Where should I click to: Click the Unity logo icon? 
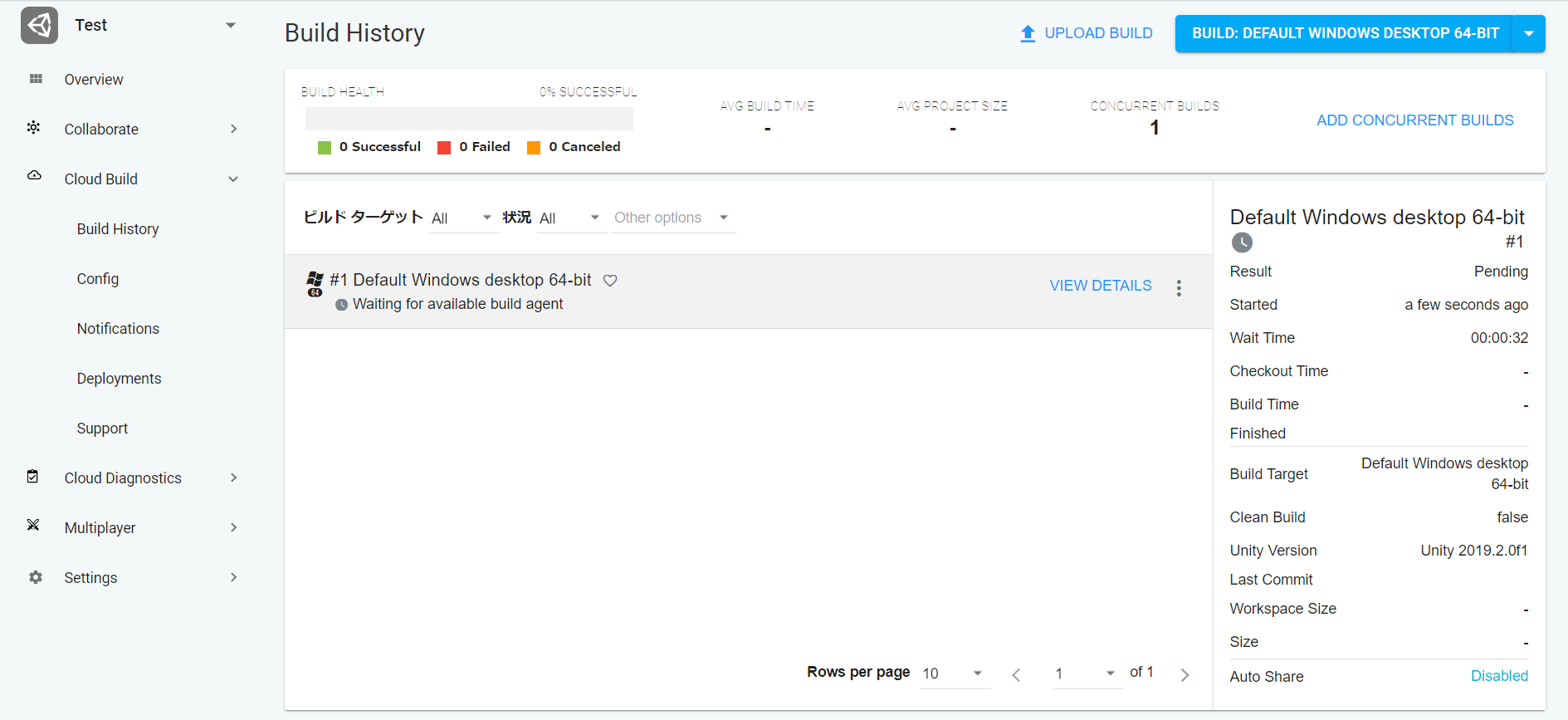click(39, 26)
